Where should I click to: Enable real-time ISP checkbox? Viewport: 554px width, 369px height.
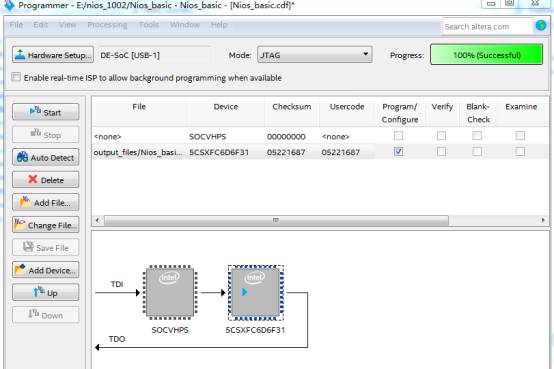click(x=16, y=77)
